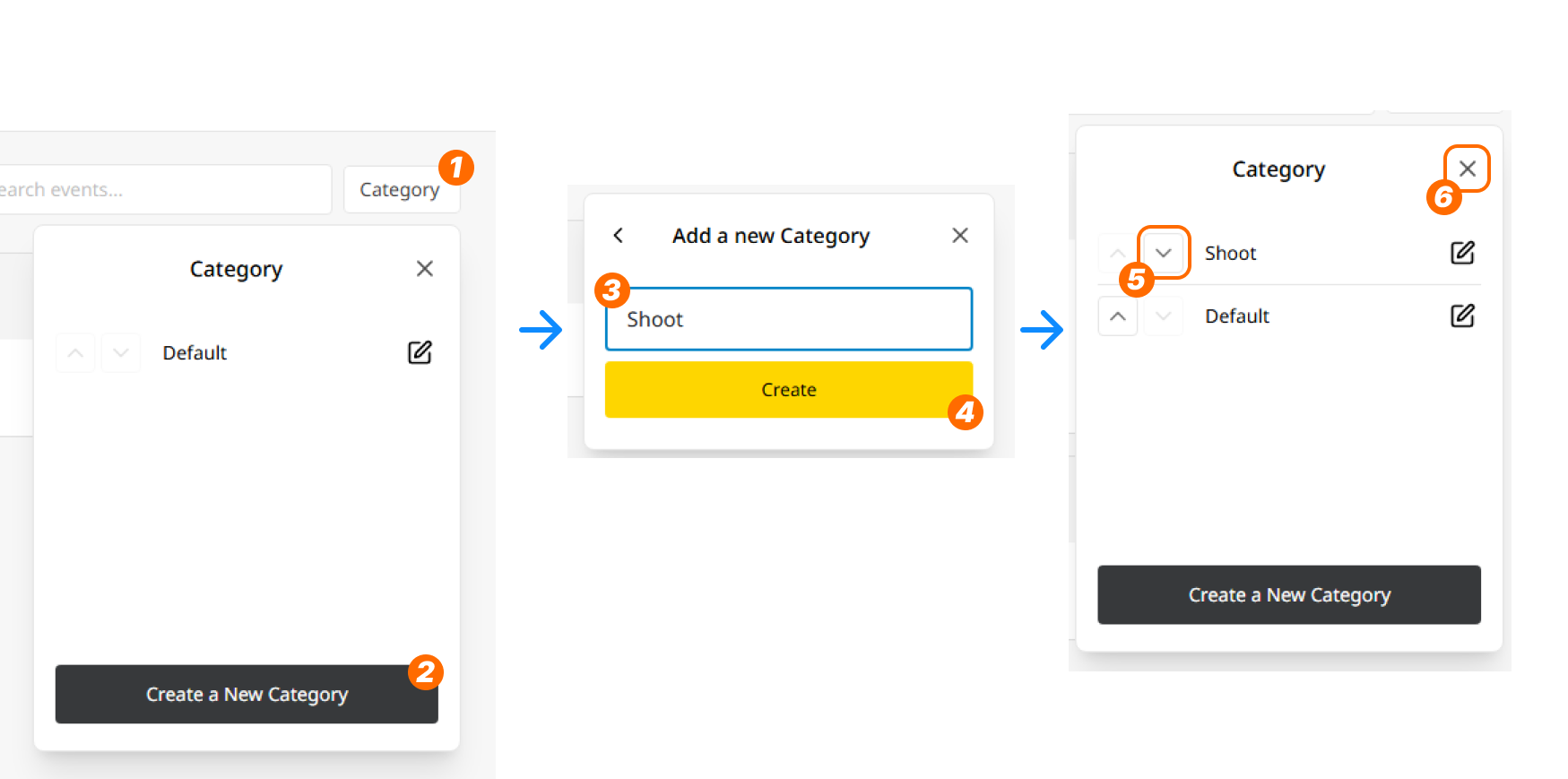Click edit icon next to Shoot category
The image size is (1568, 779).
coord(1462,253)
